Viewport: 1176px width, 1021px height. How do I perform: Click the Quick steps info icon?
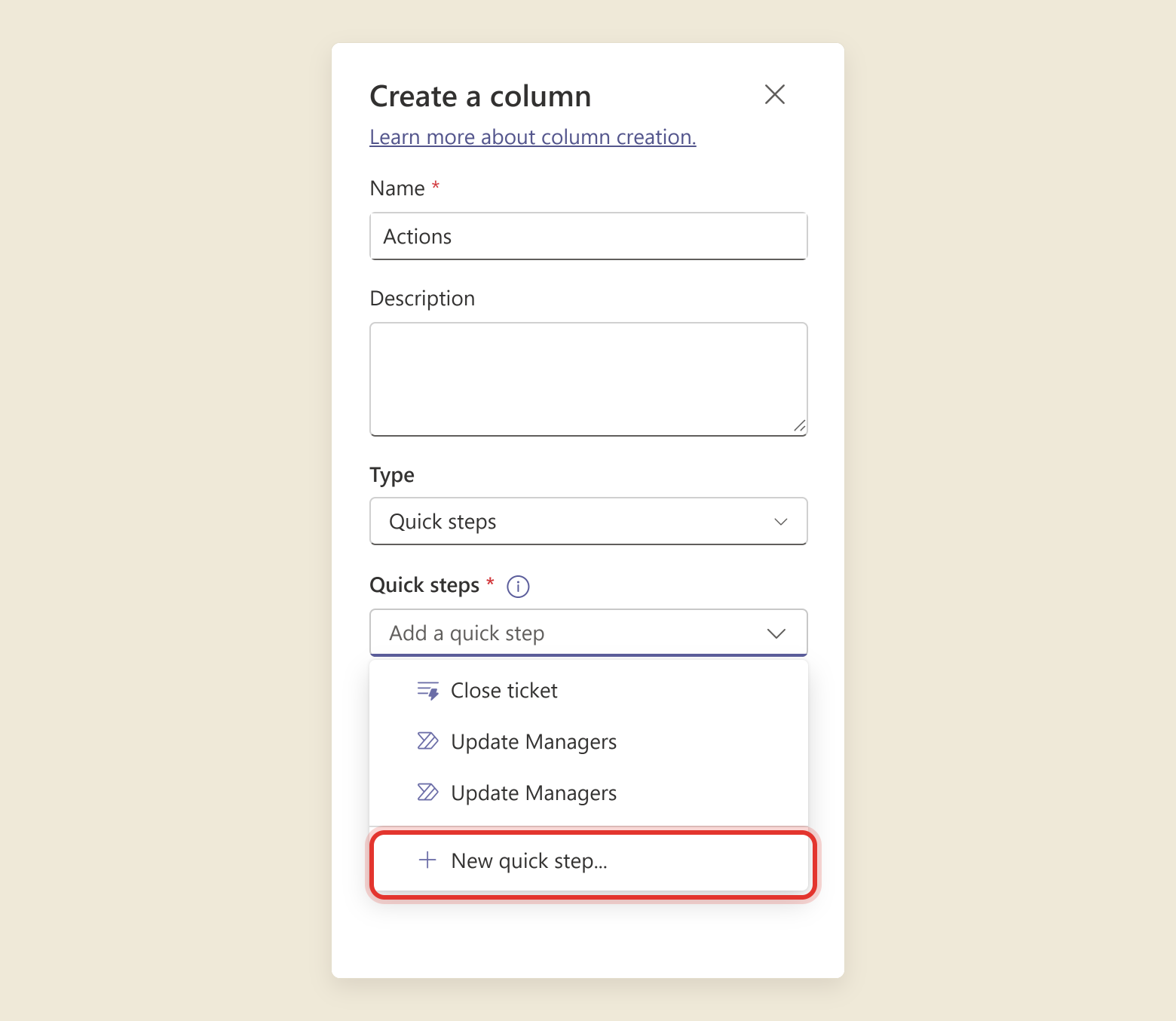pyautogui.click(x=518, y=586)
